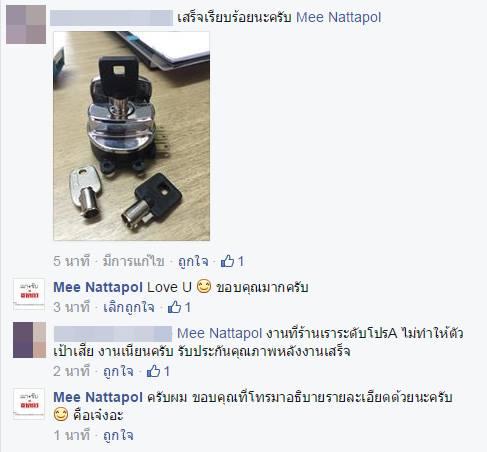
Task: Like the last comment by Mee Nattapol
Action: (x=118, y=435)
